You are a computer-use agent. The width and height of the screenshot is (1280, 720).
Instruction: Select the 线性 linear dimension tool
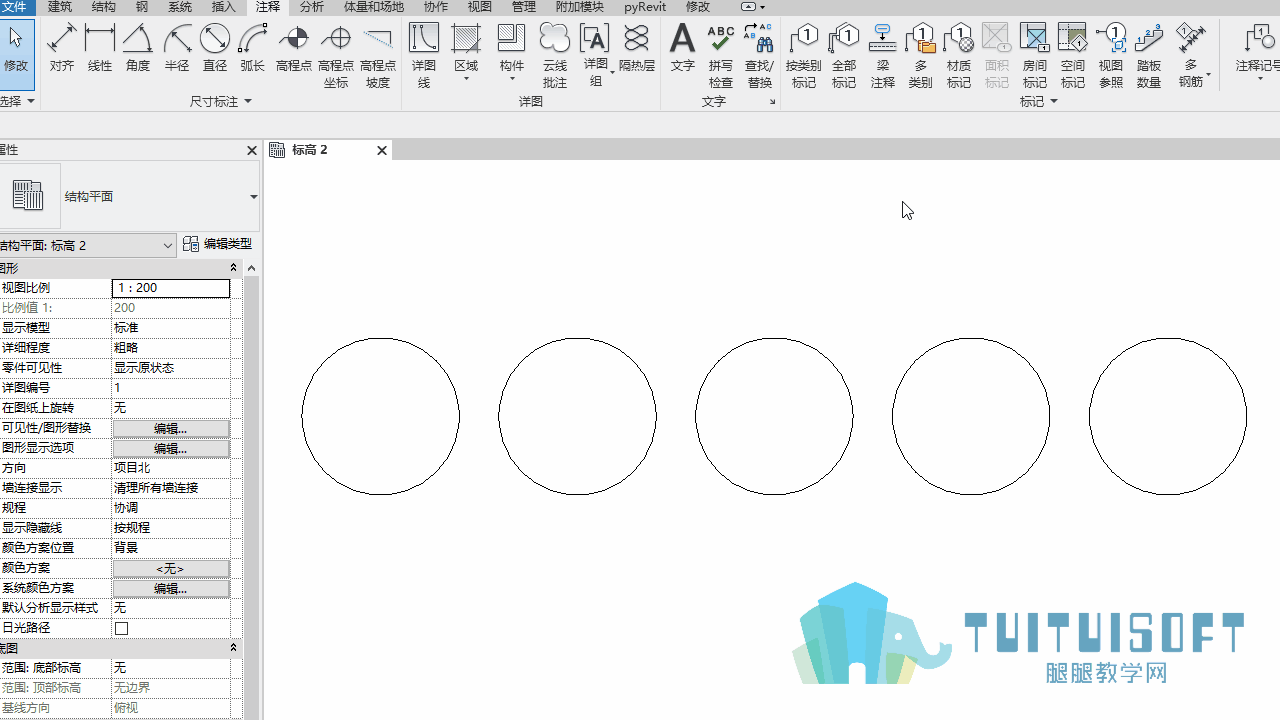pyautogui.click(x=100, y=49)
